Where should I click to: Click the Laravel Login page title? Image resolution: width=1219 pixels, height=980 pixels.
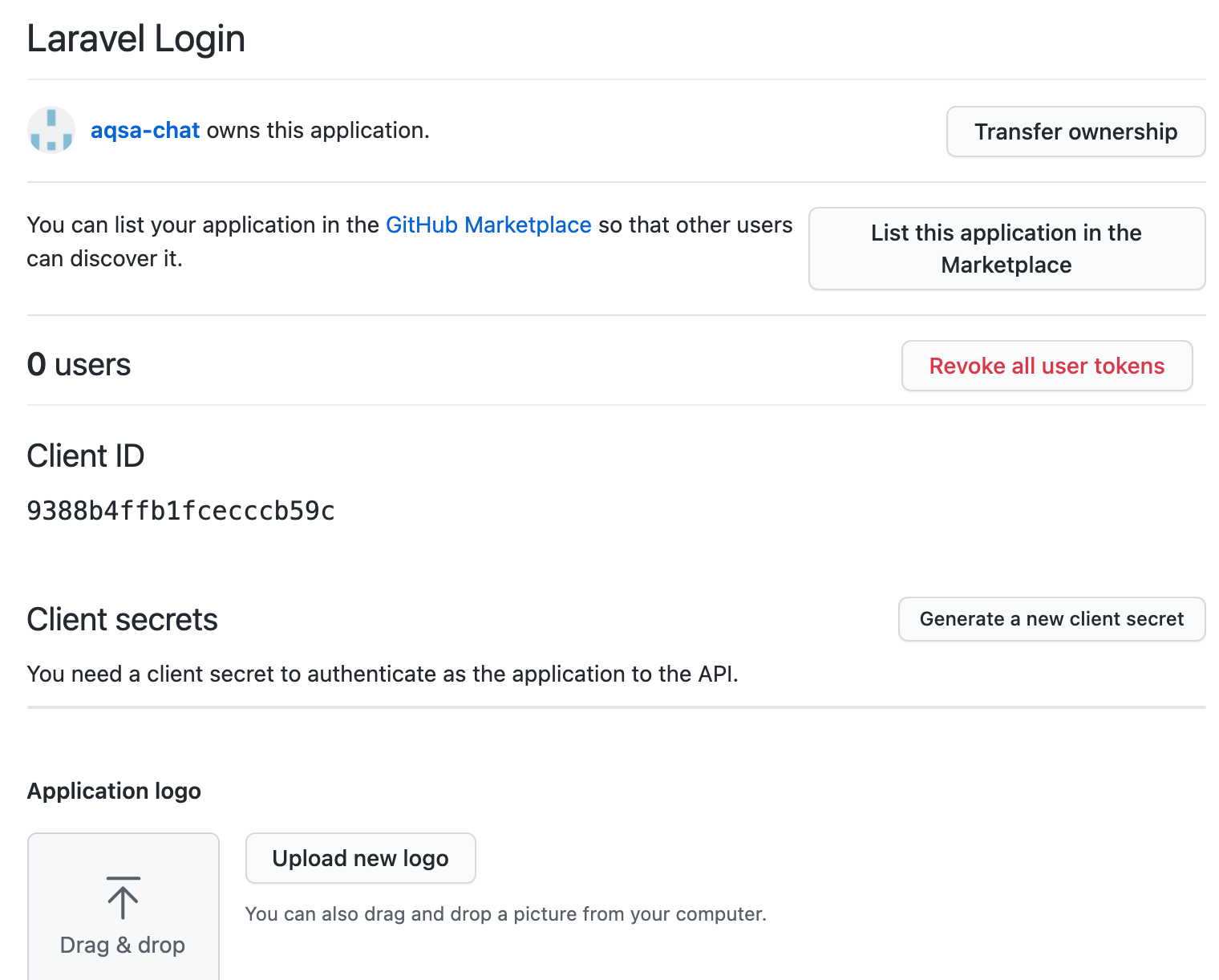136,38
